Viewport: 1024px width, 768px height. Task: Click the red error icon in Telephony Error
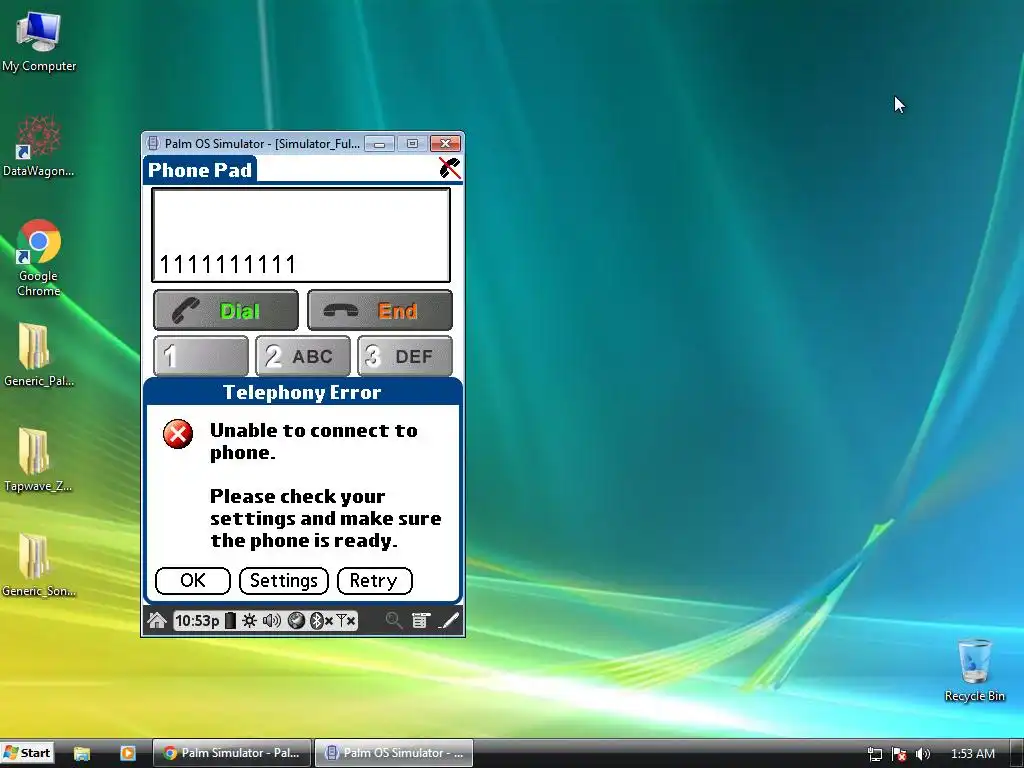coord(178,434)
